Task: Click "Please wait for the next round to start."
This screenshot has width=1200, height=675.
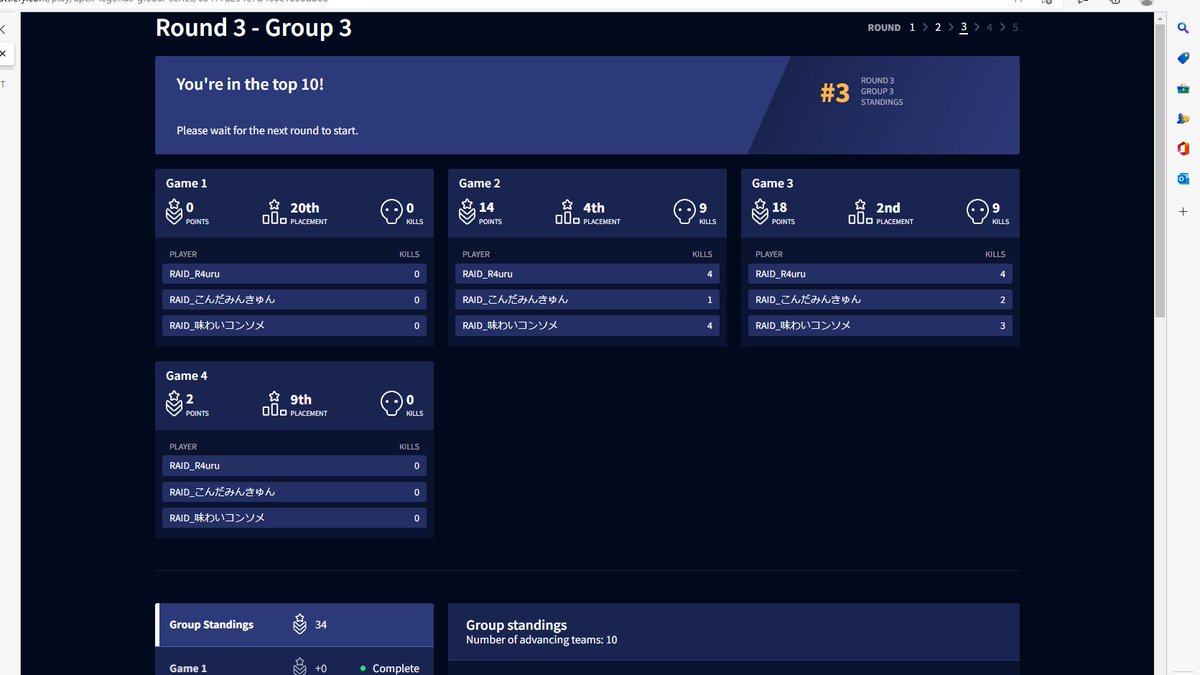Action: [267, 131]
